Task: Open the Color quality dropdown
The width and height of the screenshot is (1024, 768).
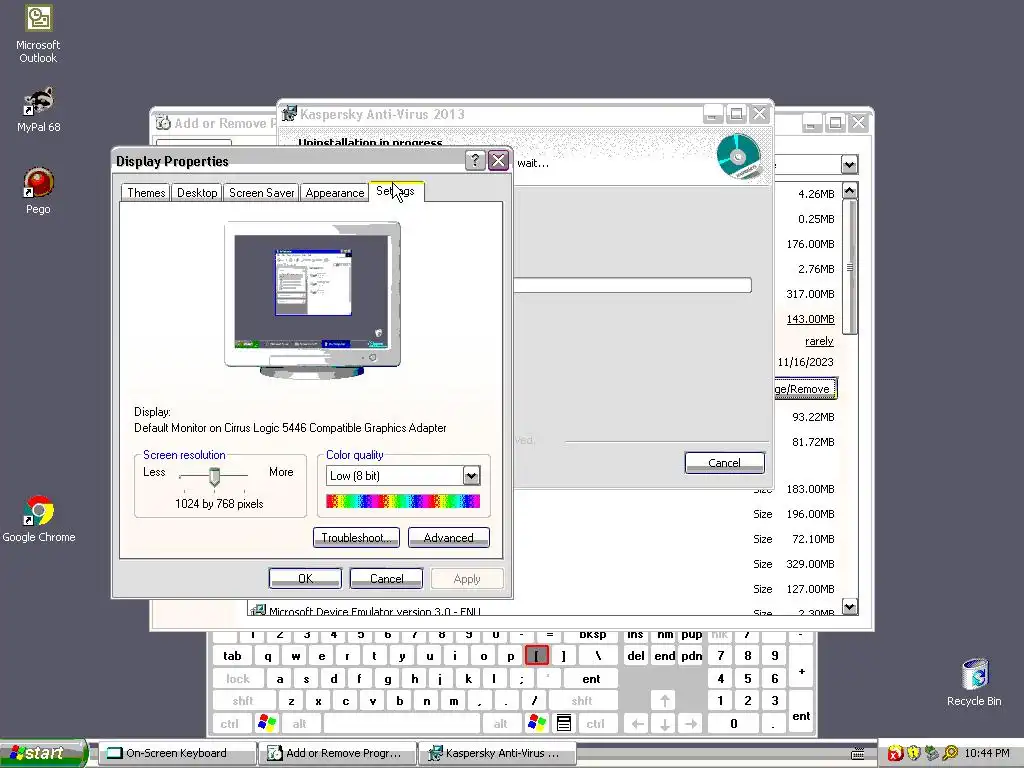Action: (471, 475)
